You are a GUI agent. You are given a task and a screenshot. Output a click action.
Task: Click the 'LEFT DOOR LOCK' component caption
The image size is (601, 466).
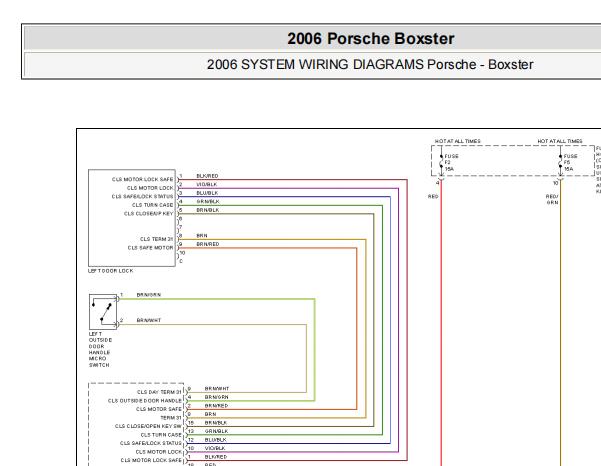click(x=111, y=271)
